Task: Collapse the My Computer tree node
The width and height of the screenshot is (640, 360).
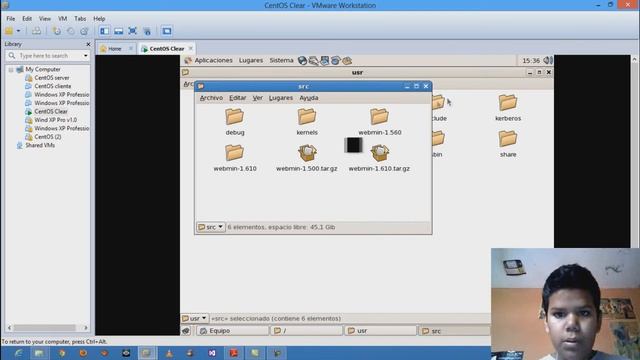Action: pyautogui.click(x=11, y=70)
